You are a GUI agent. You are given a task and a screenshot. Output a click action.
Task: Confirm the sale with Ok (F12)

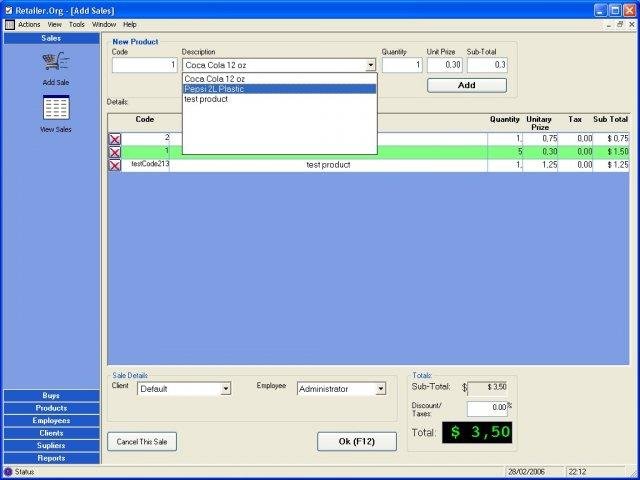357,442
